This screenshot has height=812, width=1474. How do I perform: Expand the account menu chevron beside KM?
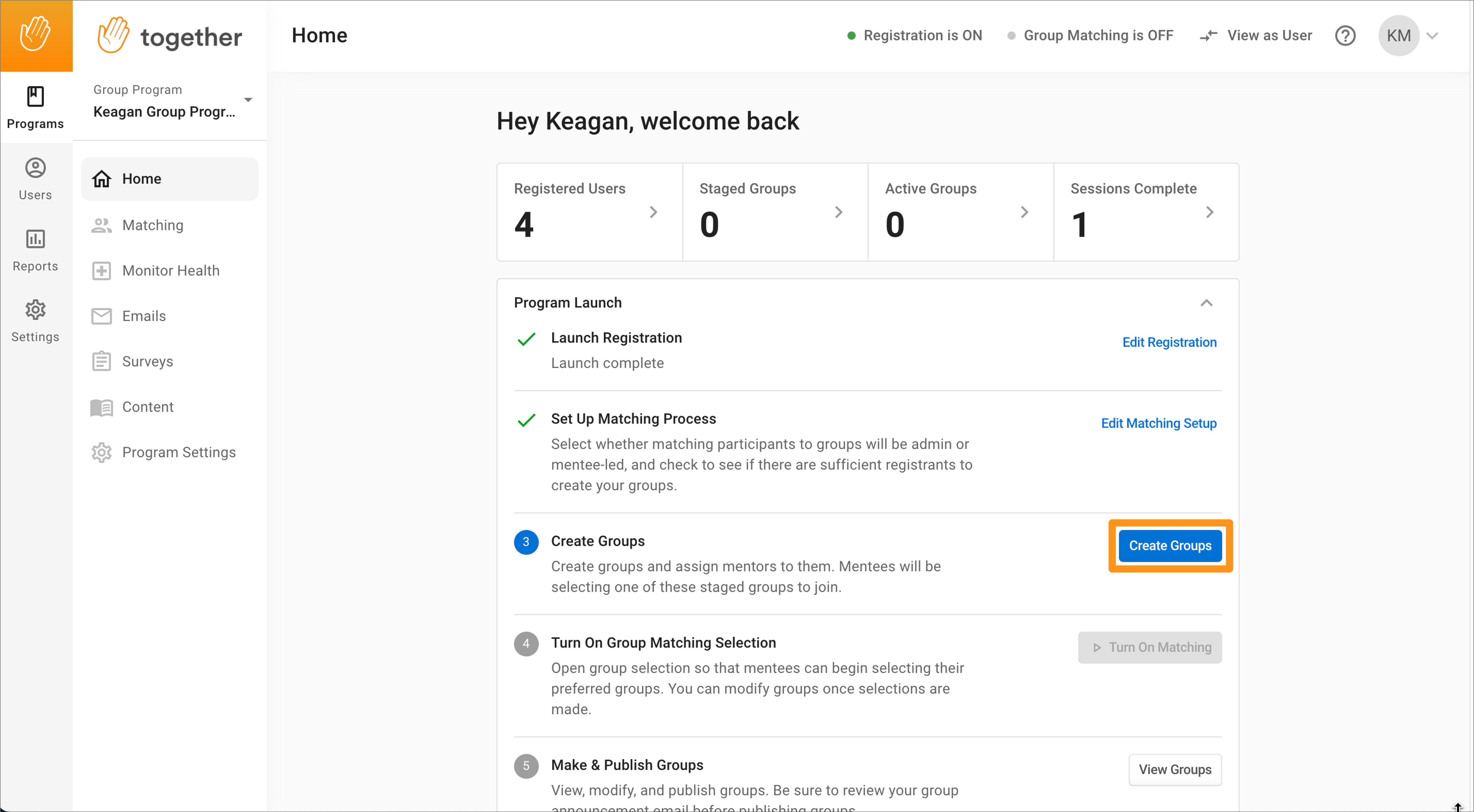1432,35
